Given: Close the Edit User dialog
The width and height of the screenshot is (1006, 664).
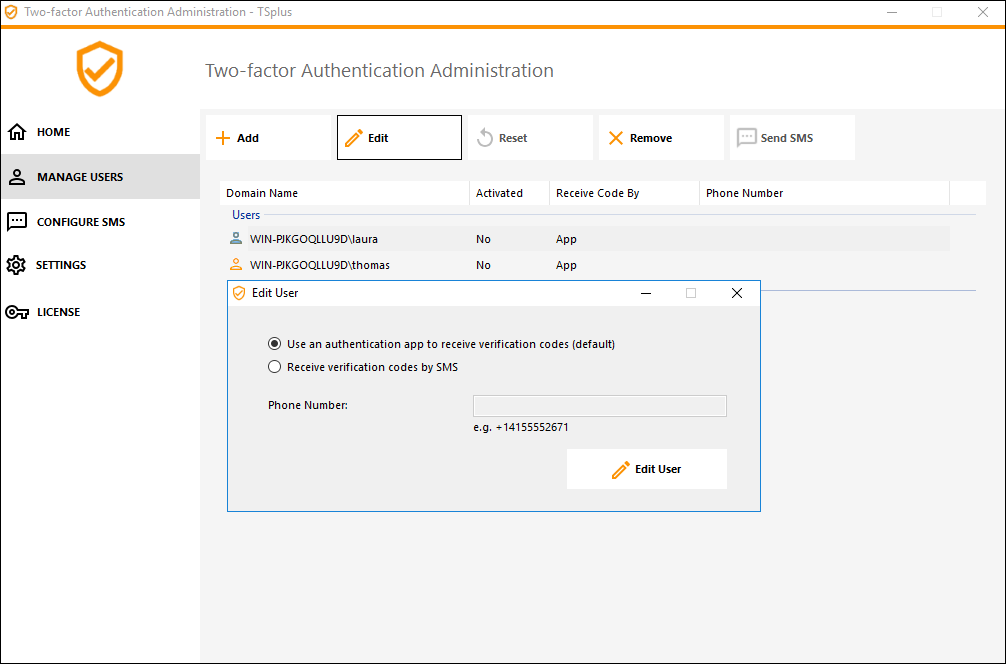Looking at the screenshot, I should pos(737,293).
